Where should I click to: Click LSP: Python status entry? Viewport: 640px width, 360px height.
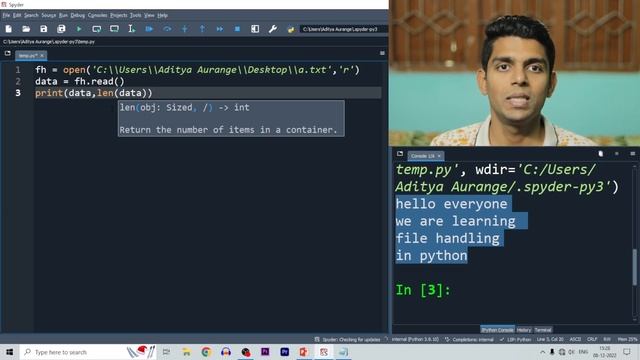[516, 339]
